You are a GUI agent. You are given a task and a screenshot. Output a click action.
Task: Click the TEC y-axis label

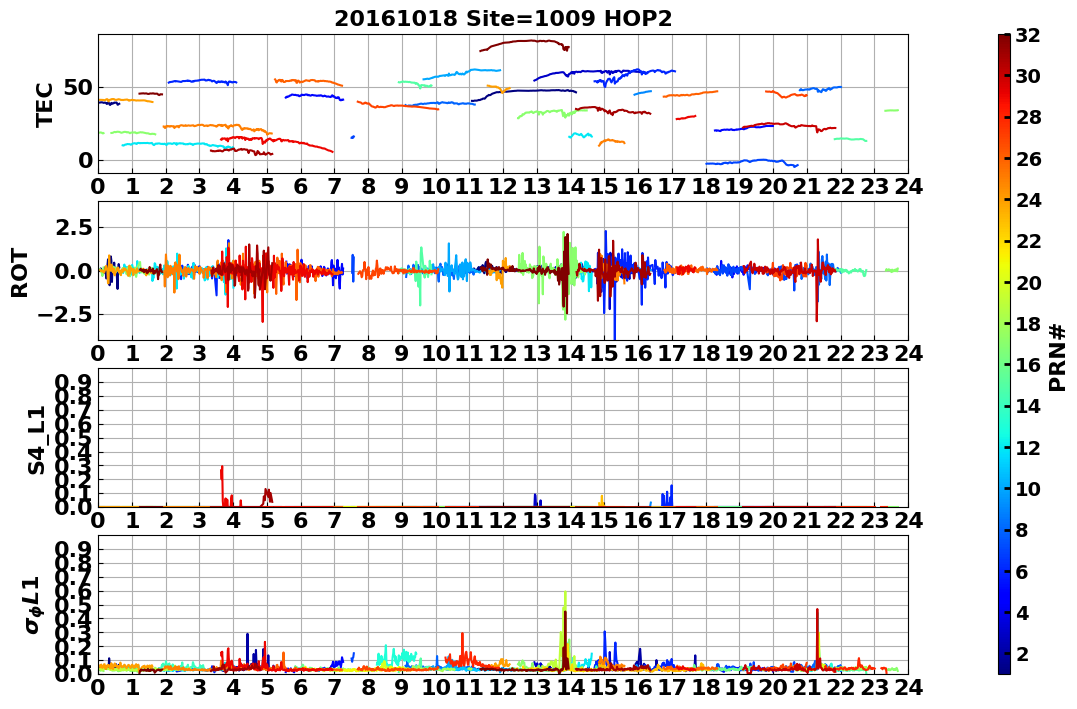[44, 105]
